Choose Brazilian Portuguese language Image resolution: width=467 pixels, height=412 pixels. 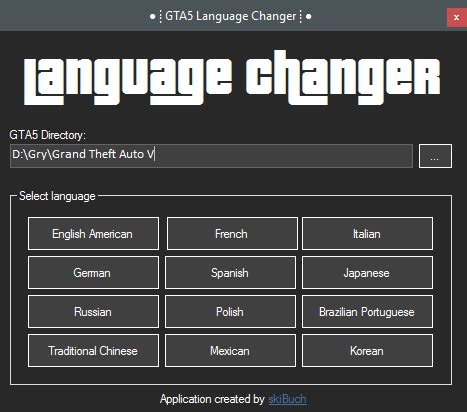367,311
